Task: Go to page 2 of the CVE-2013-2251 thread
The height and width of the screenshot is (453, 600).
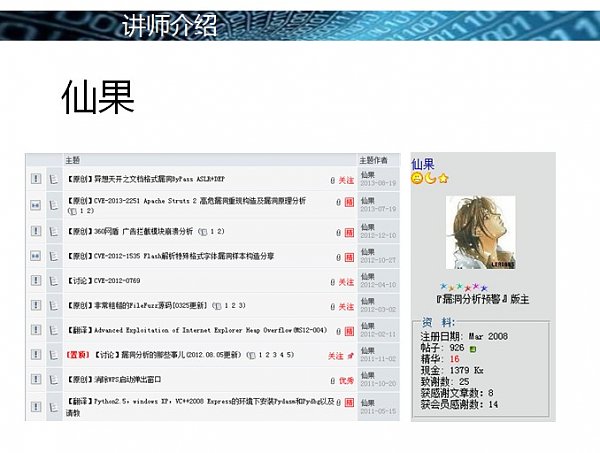Action: (88, 210)
